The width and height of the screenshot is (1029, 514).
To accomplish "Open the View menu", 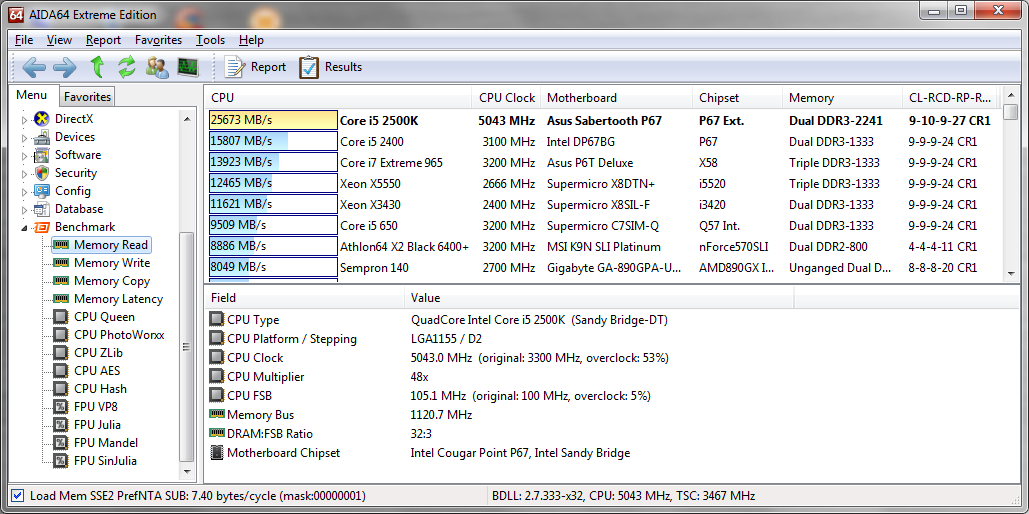I will pyautogui.click(x=60, y=40).
